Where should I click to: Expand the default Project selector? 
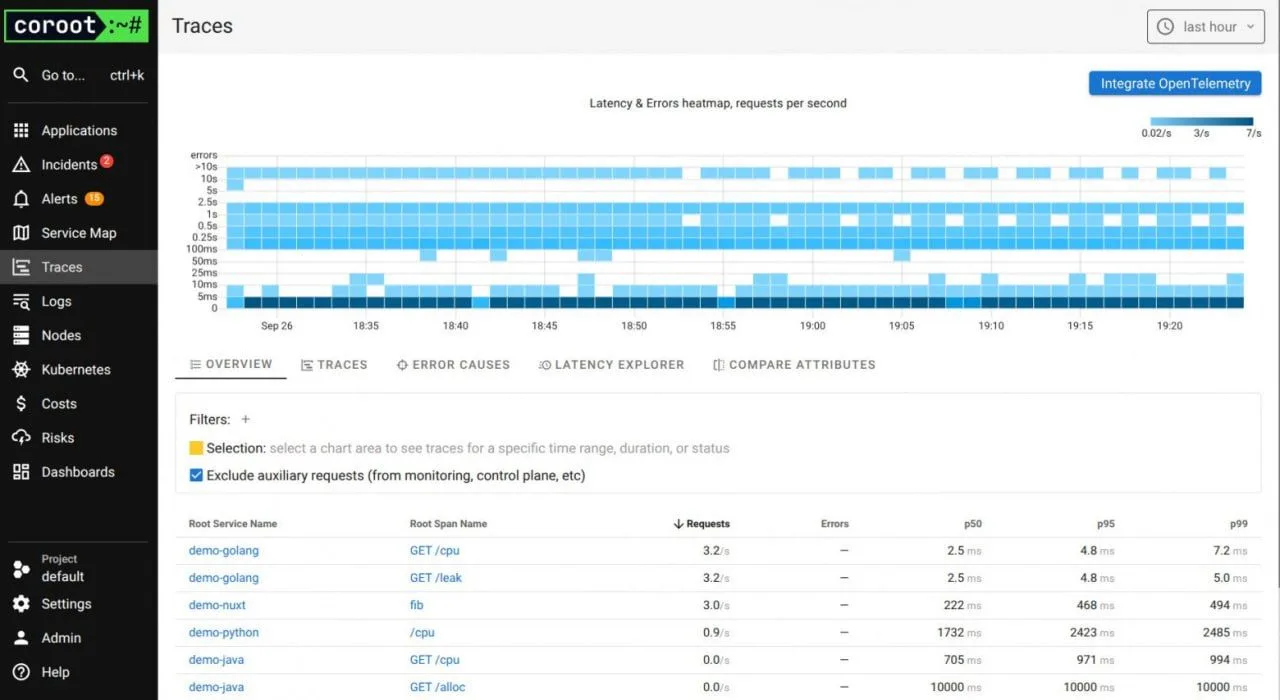tap(62, 568)
